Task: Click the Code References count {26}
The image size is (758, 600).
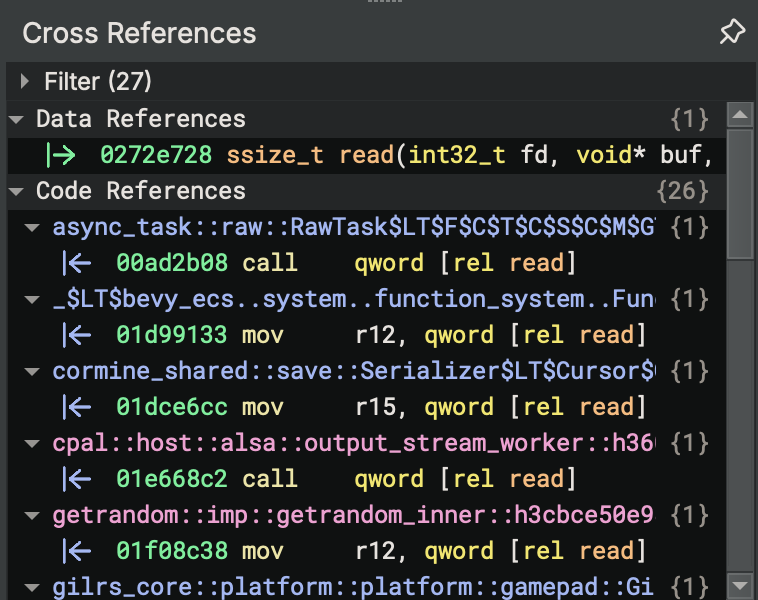Action: (x=683, y=191)
